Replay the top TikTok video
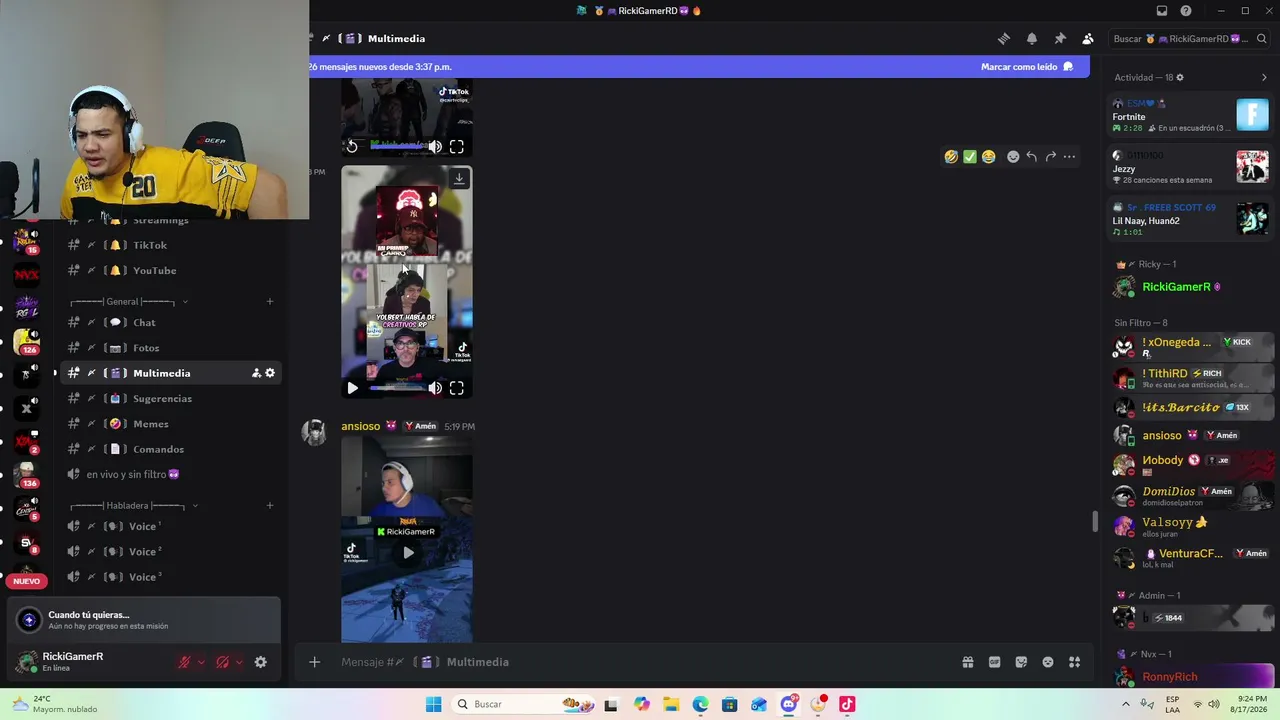Viewport: 1280px width, 720px height. (352, 147)
